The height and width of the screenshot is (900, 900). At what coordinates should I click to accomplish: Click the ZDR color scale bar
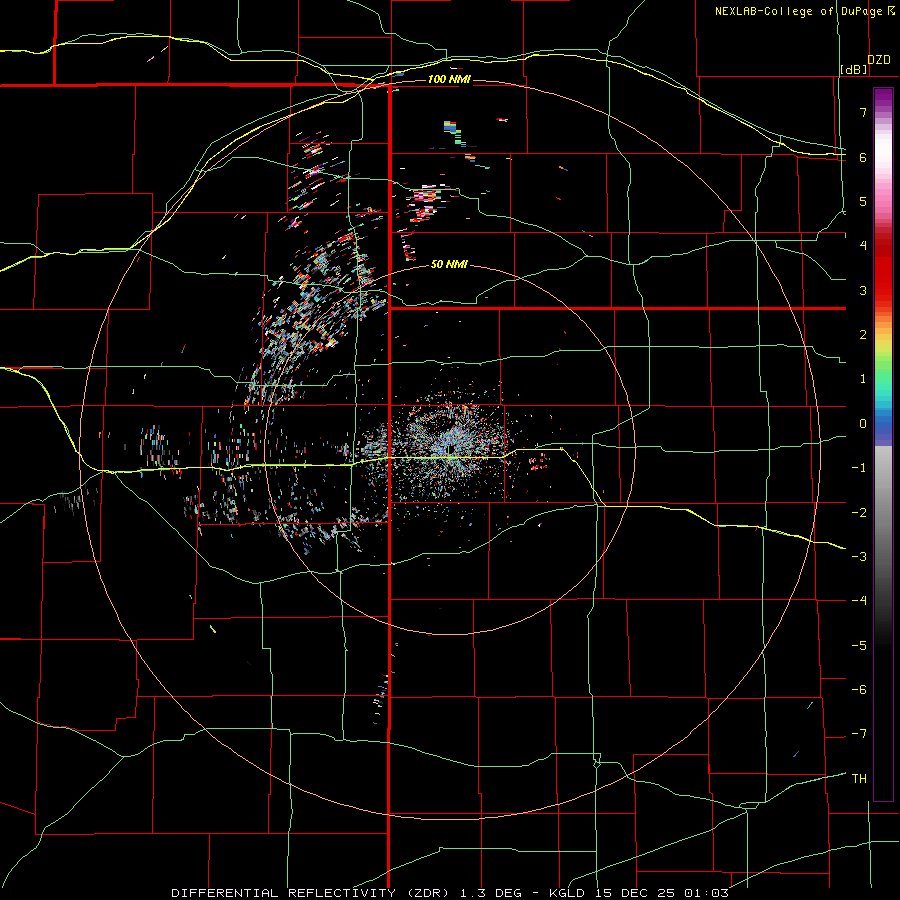click(883, 444)
